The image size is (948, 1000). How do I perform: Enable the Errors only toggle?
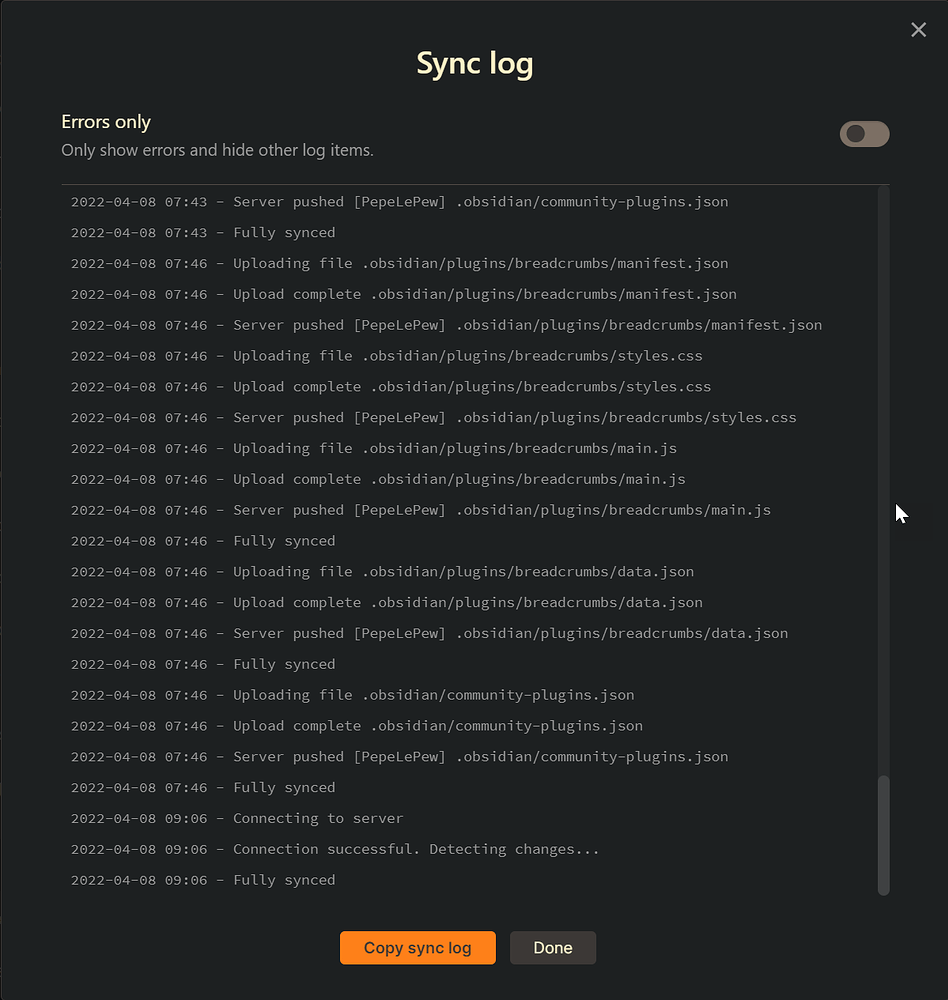pos(864,134)
